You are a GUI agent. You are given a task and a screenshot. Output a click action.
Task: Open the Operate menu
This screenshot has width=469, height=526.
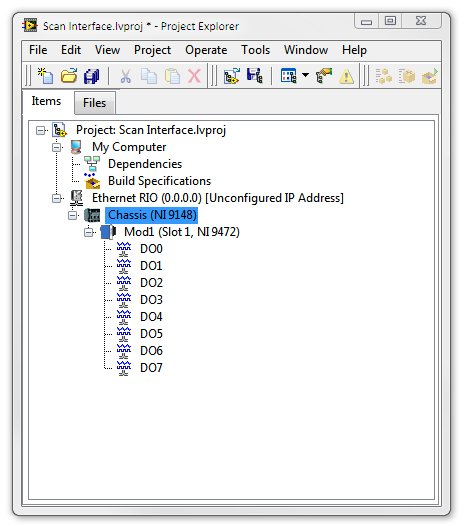click(x=206, y=50)
